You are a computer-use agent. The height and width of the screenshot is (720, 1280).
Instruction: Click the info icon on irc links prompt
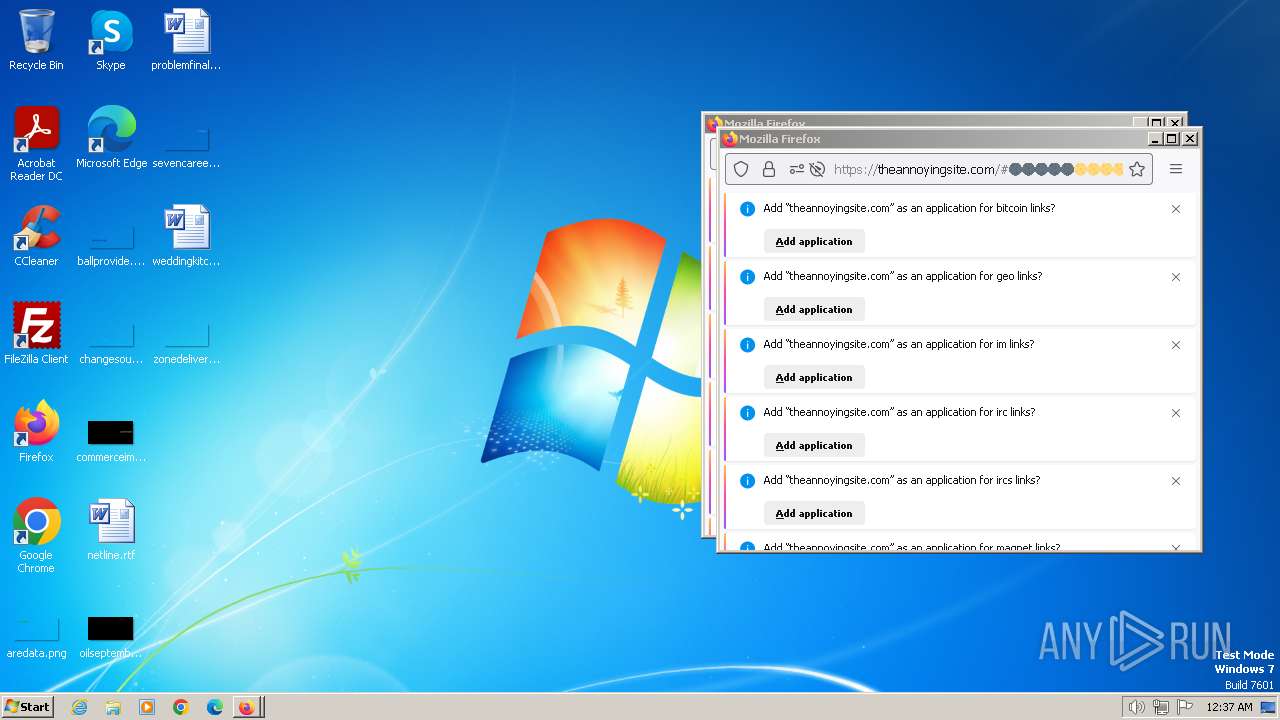(747, 413)
